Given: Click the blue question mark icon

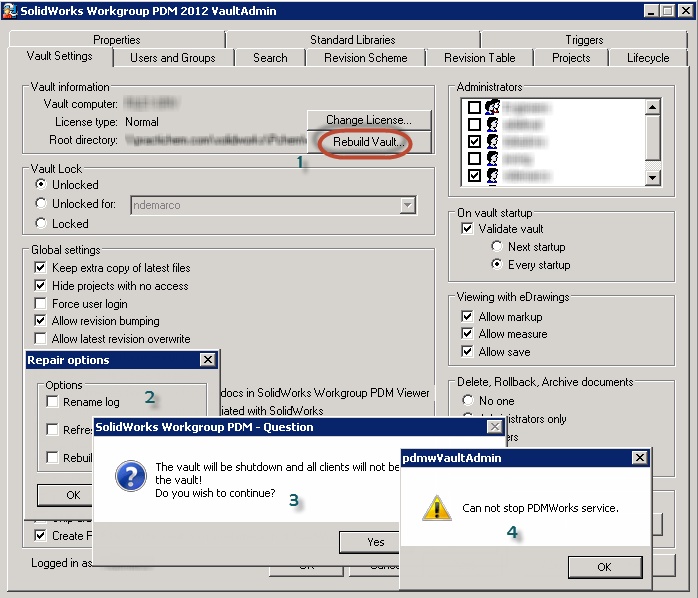Looking at the screenshot, I should (x=131, y=476).
